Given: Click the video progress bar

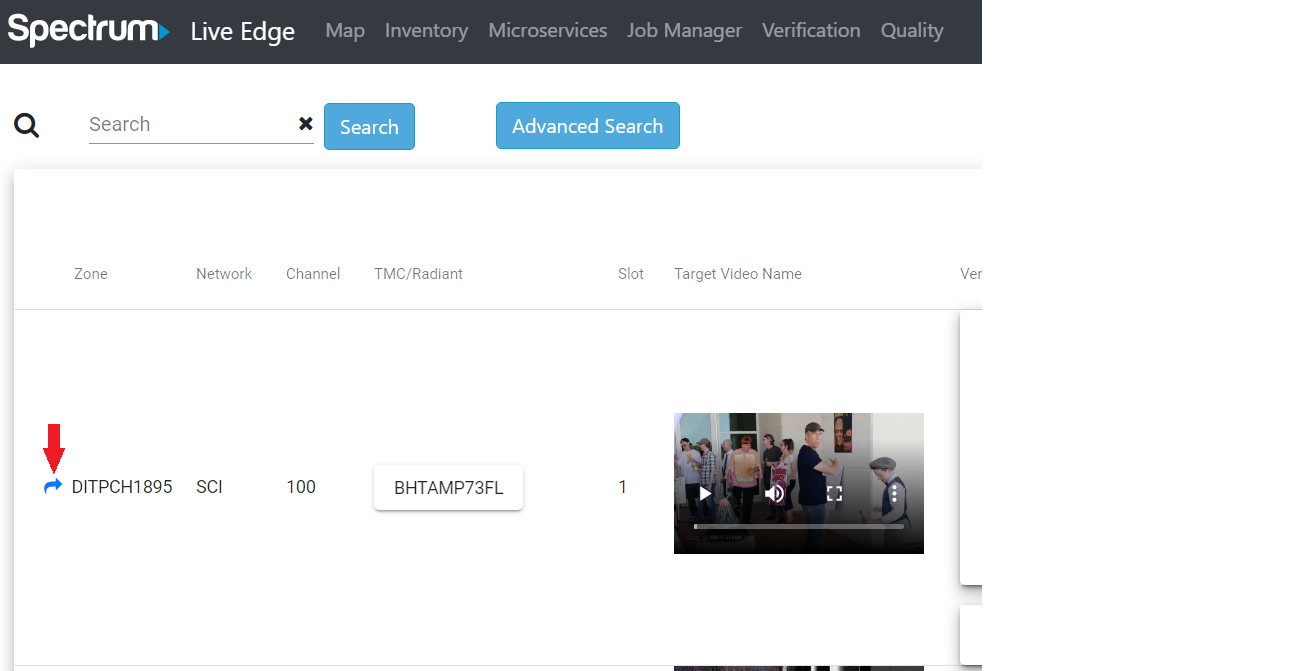Looking at the screenshot, I should coord(799,526).
